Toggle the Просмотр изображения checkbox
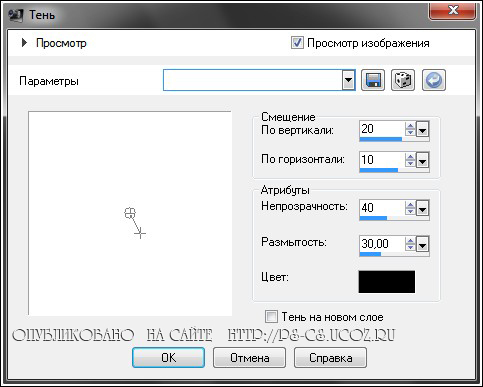 coord(297,43)
